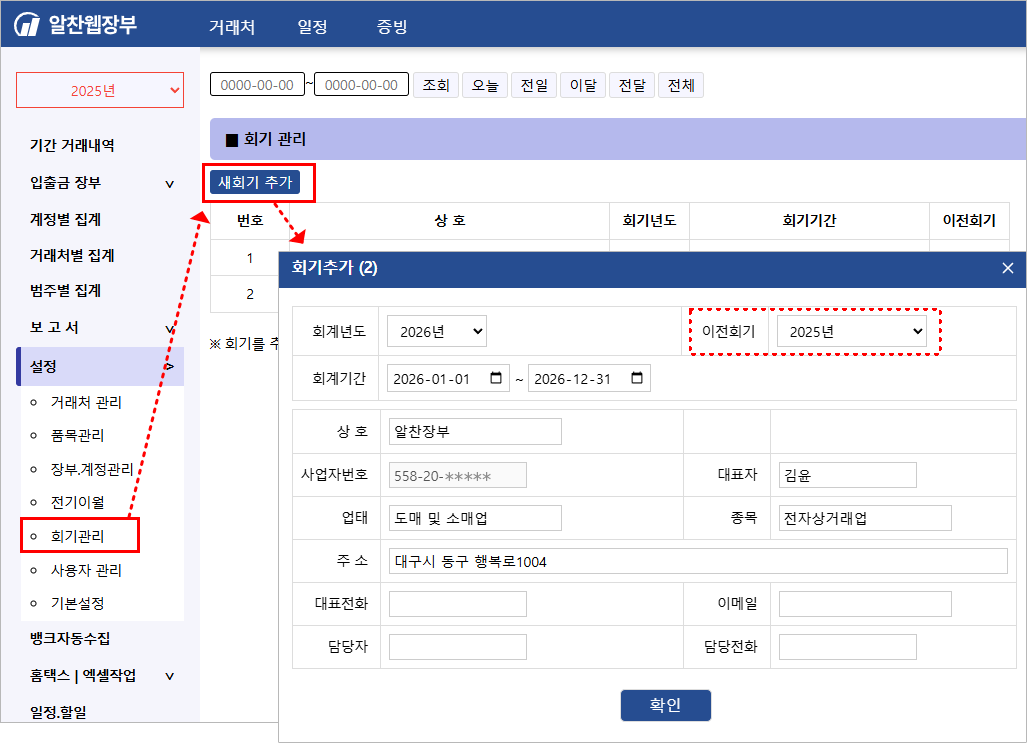The width and height of the screenshot is (1027, 743).
Task: Close the 회기추가 dialog
Action: (x=1007, y=268)
